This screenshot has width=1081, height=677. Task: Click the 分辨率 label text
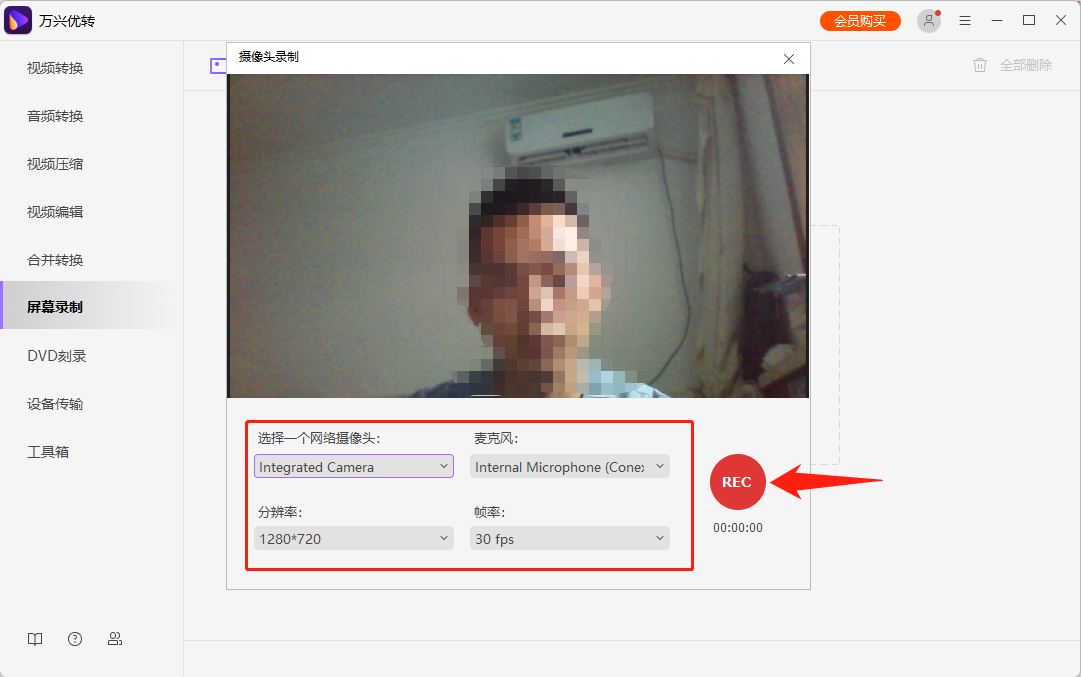tap(280, 512)
